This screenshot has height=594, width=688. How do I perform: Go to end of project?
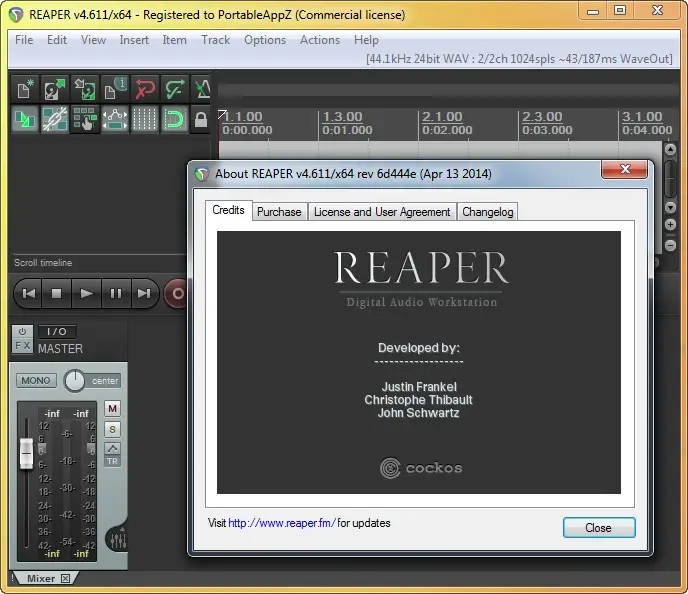coord(144,293)
